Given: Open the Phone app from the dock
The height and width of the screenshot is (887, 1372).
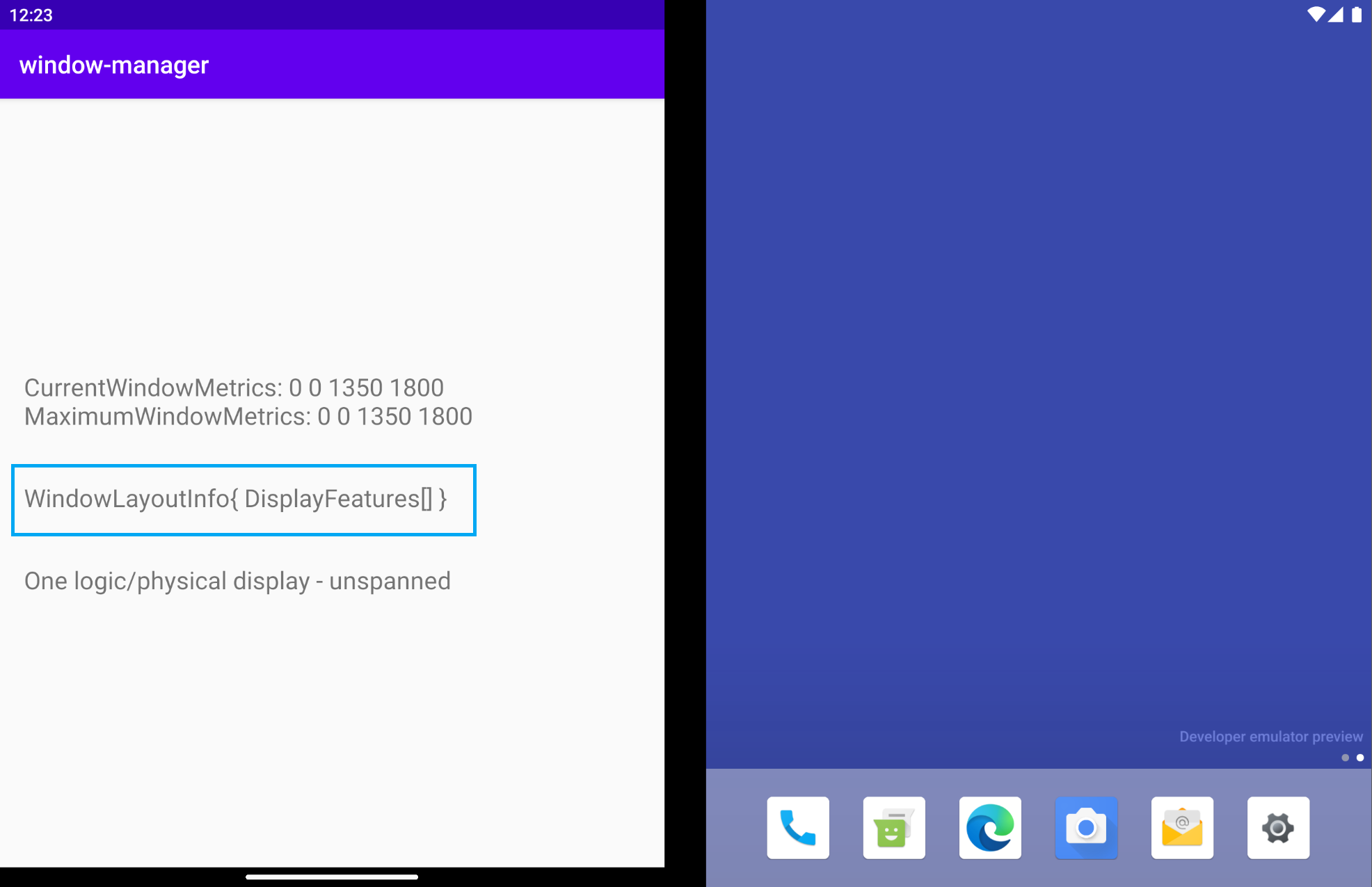Looking at the screenshot, I should [797, 828].
